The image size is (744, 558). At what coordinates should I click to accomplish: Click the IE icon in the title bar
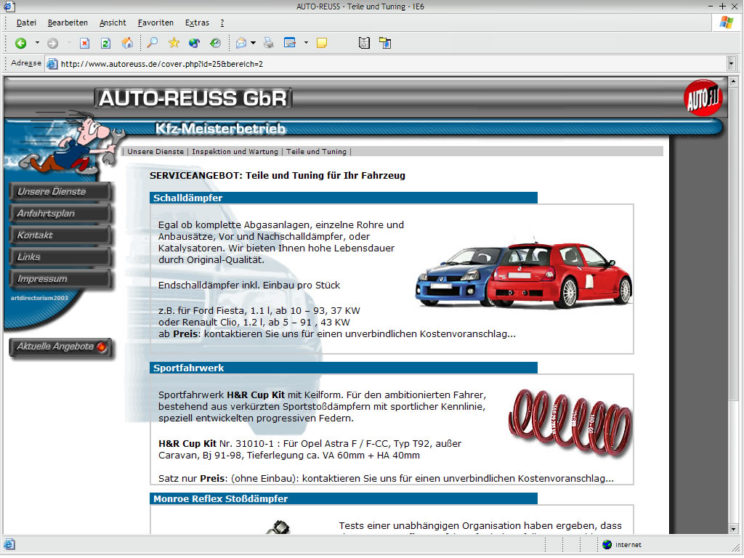coord(9,7)
